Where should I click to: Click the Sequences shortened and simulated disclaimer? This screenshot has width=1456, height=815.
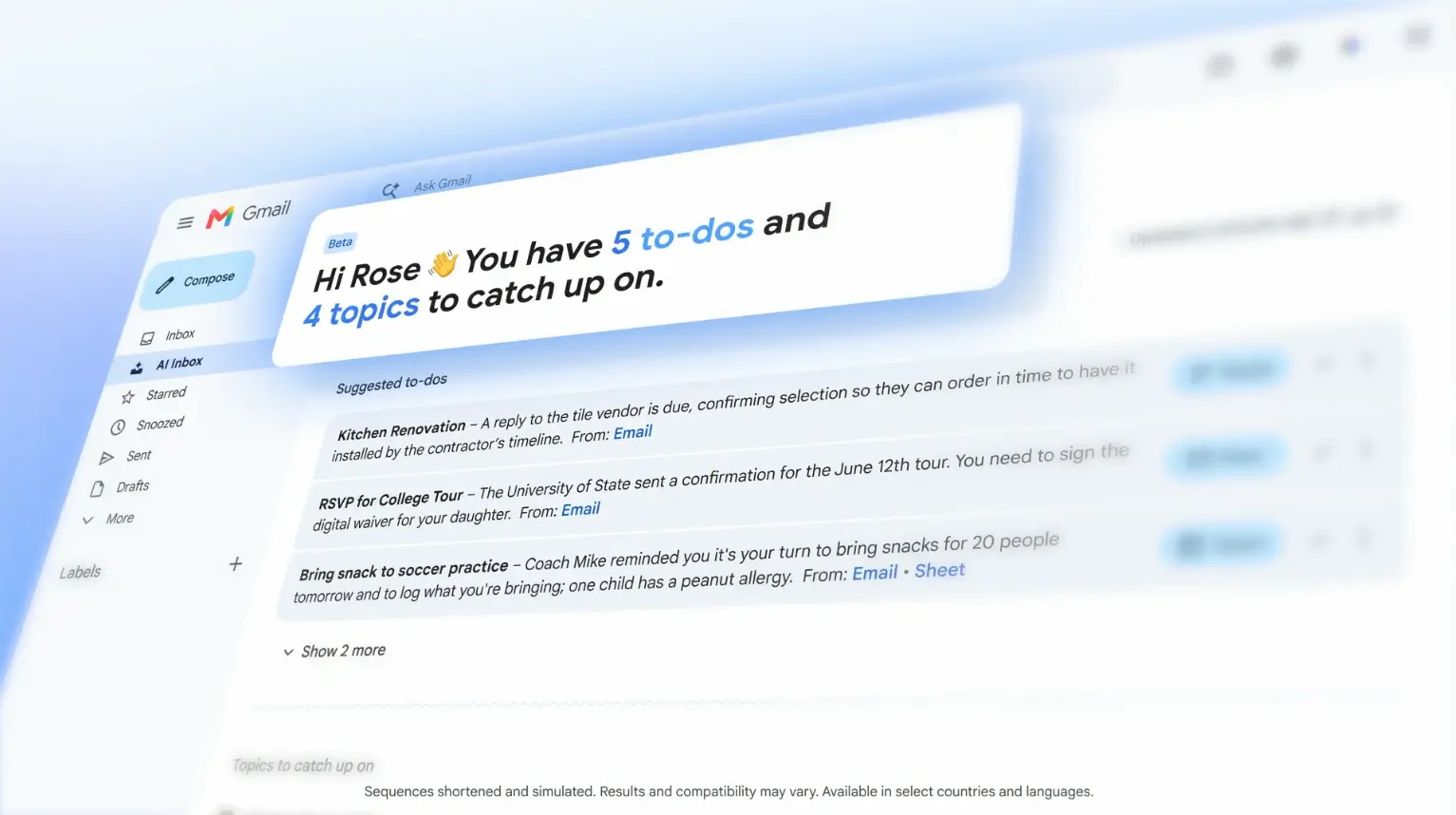point(728,791)
